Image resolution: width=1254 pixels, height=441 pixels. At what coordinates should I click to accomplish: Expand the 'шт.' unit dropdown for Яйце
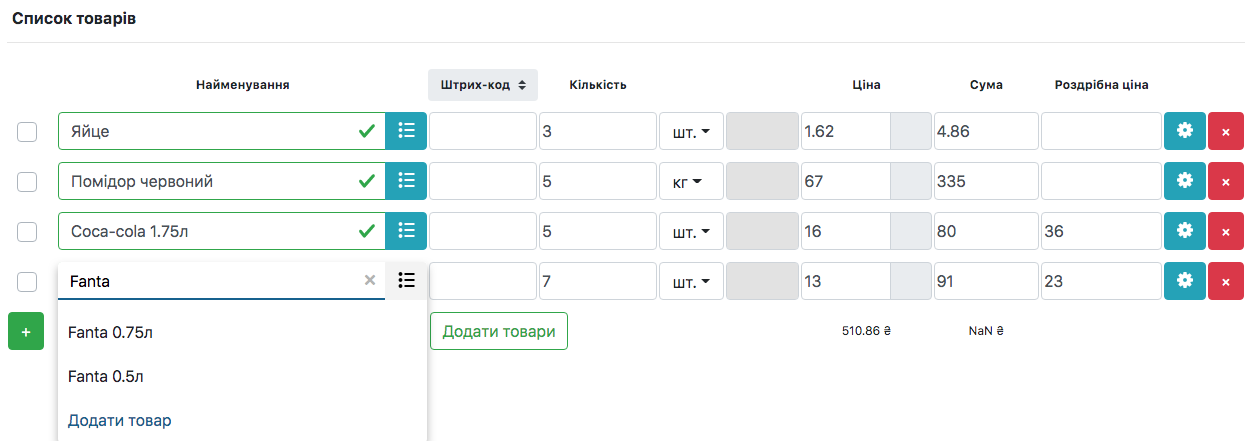pos(690,131)
